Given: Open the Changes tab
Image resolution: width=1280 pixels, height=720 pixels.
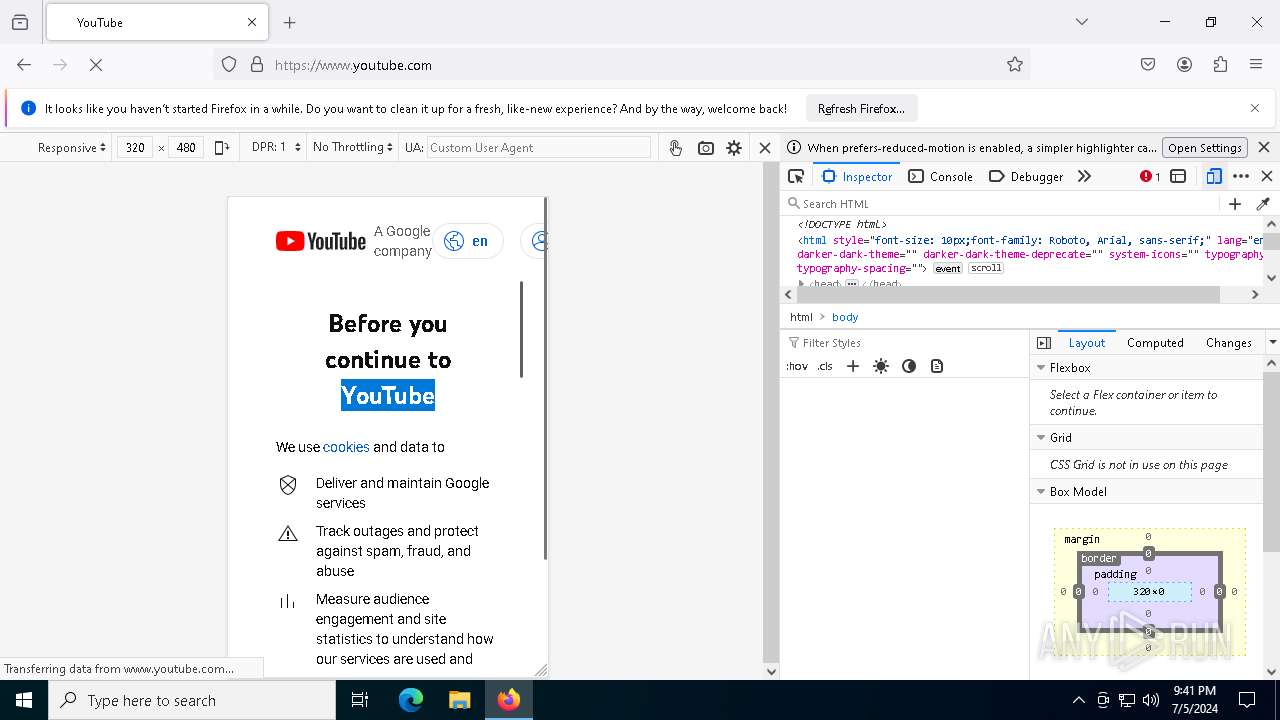Looking at the screenshot, I should pos(1229,342).
